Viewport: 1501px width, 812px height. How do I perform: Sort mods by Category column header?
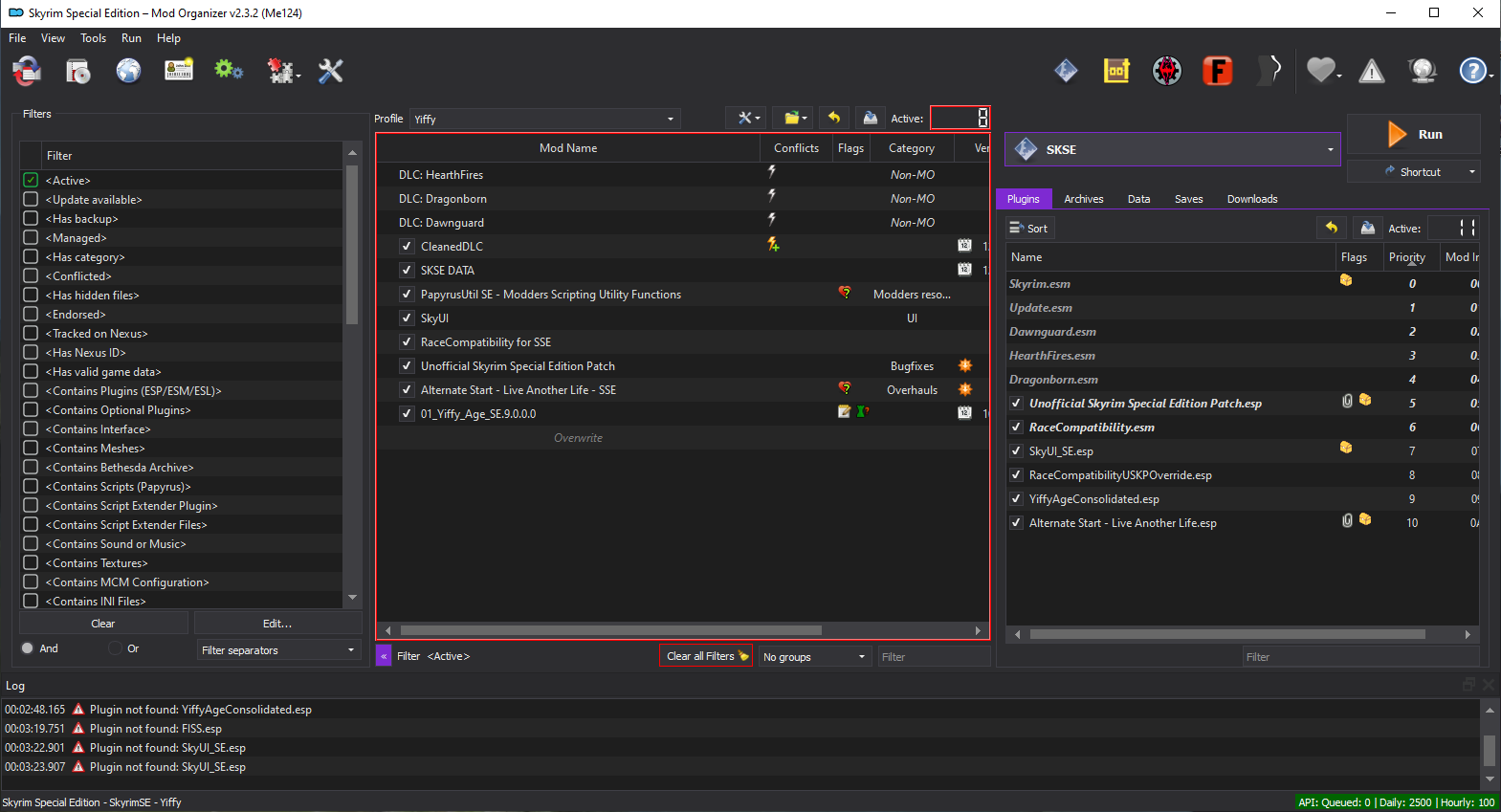(x=912, y=148)
